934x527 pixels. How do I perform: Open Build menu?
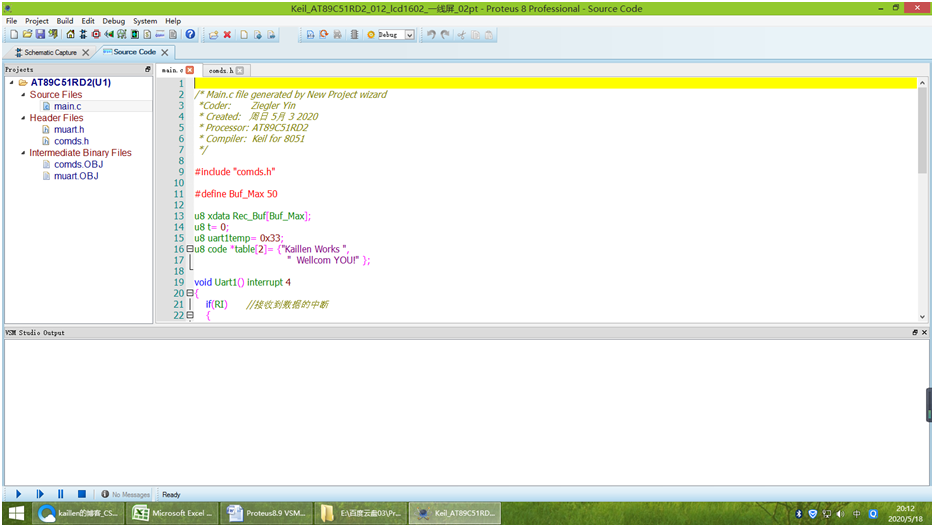[65, 21]
